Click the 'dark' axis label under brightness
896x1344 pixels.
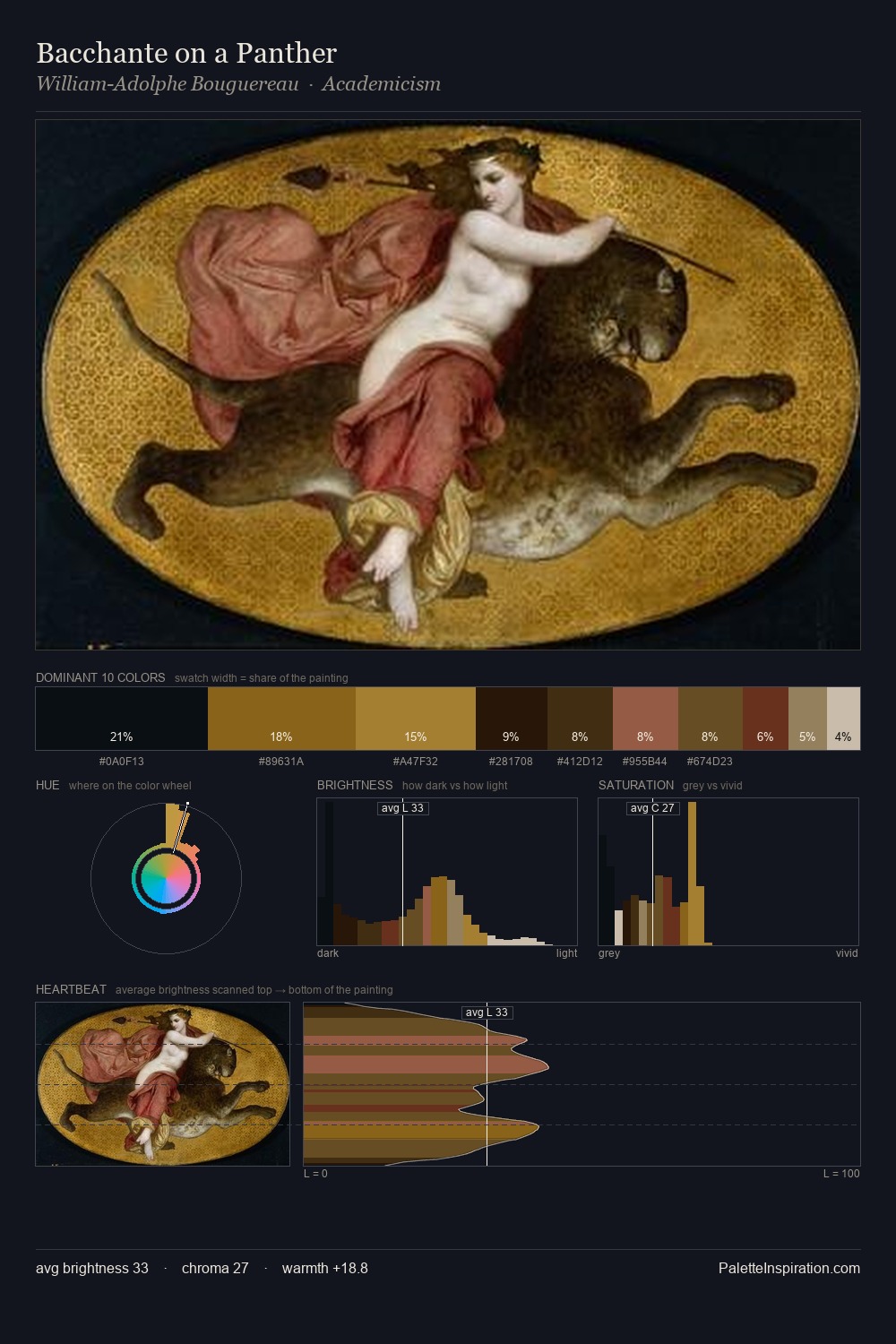(x=328, y=953)
